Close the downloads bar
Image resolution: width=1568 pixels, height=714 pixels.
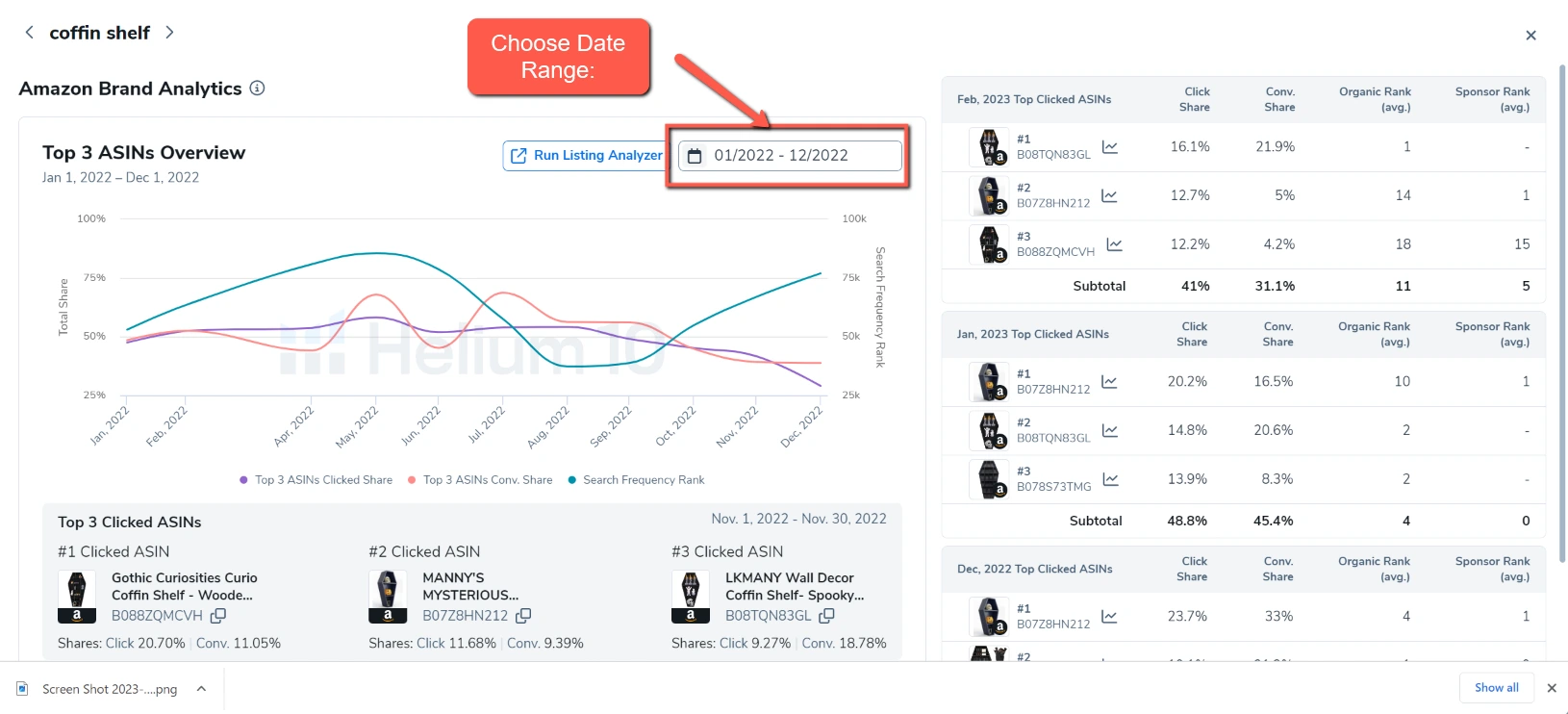coord(1551,688)
